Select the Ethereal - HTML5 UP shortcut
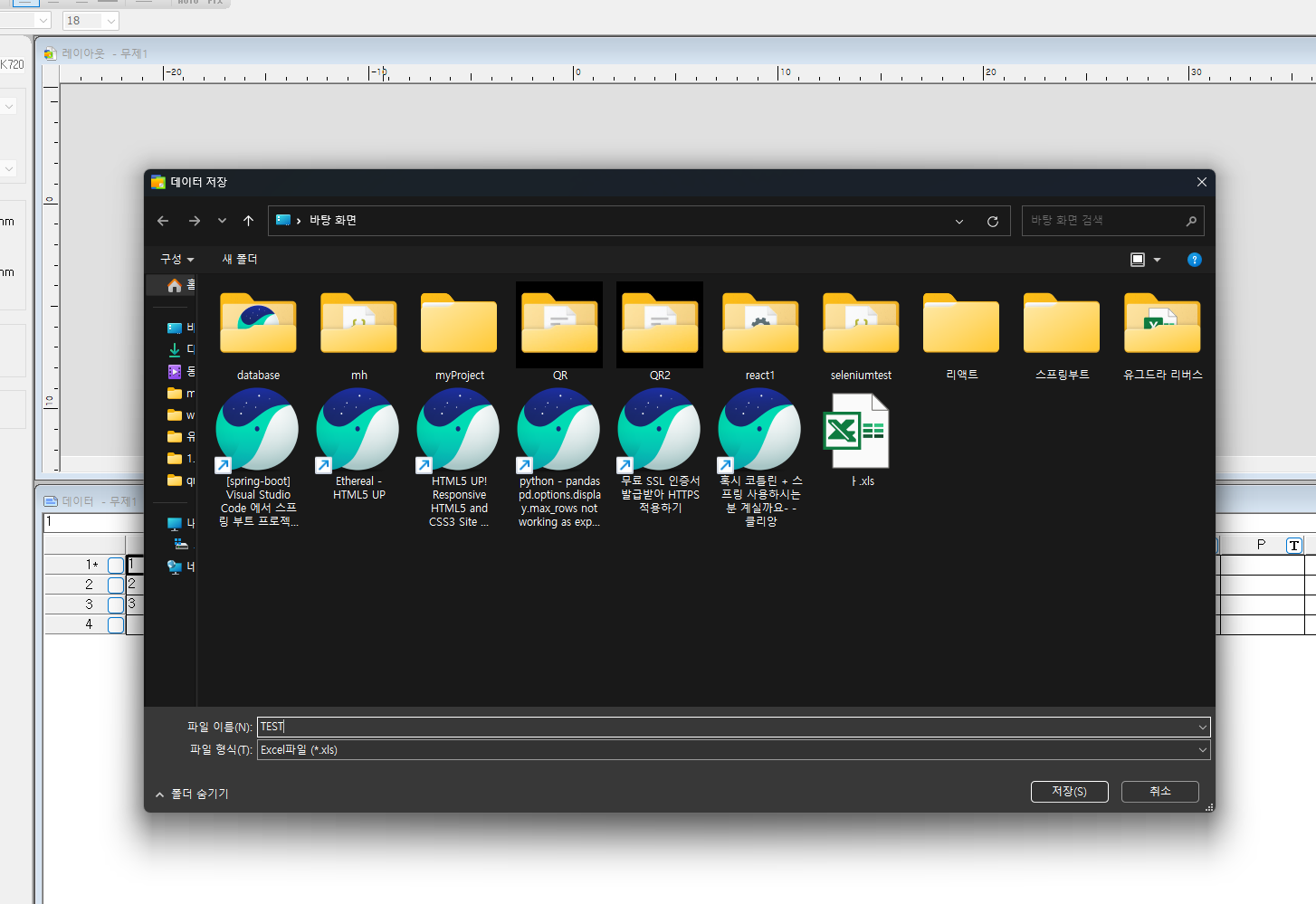This screenshot has width=1316, height=904. pyautogui.click(x=358, y=445)
